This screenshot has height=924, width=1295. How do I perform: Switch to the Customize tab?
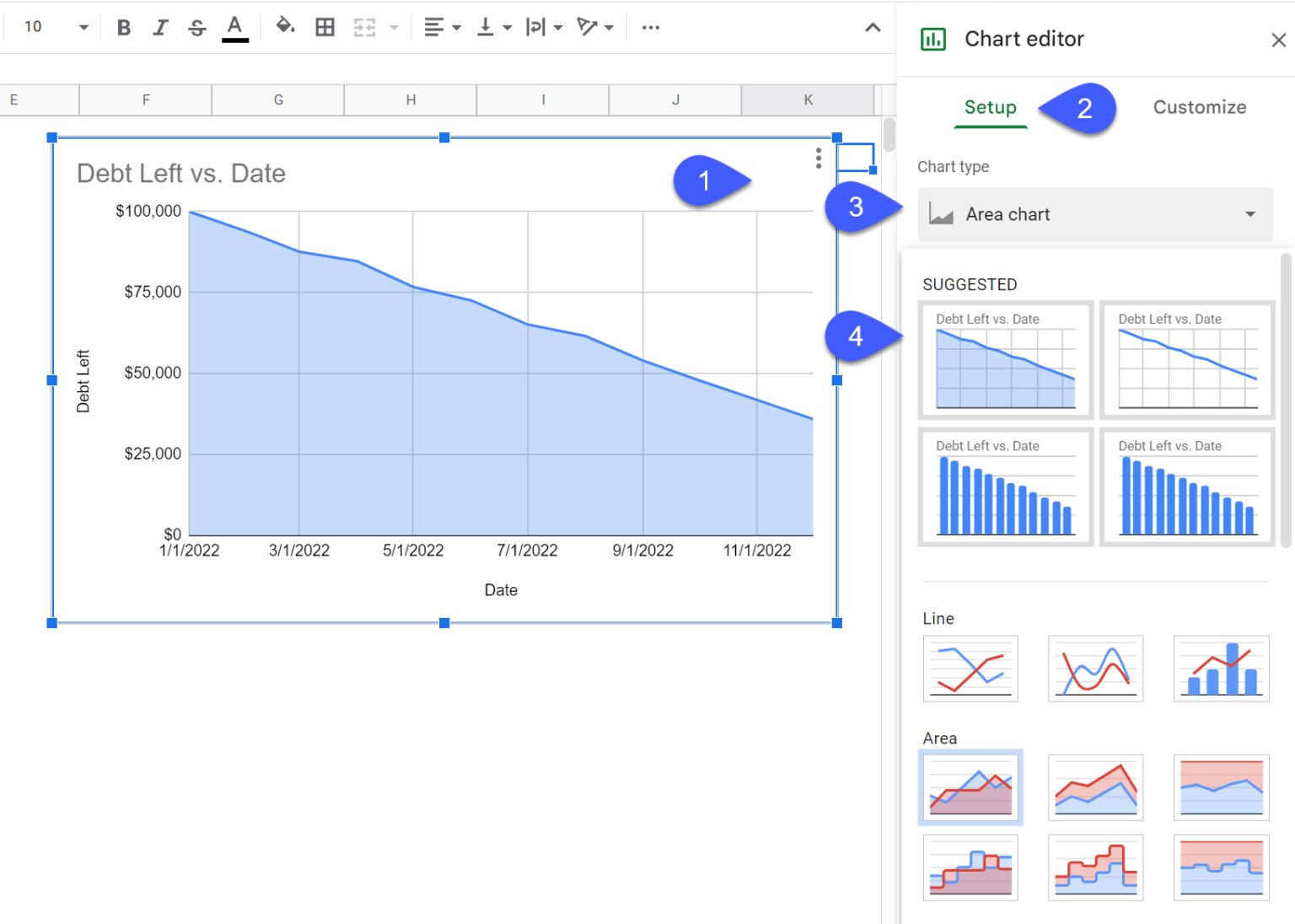tap(1199, 107)
